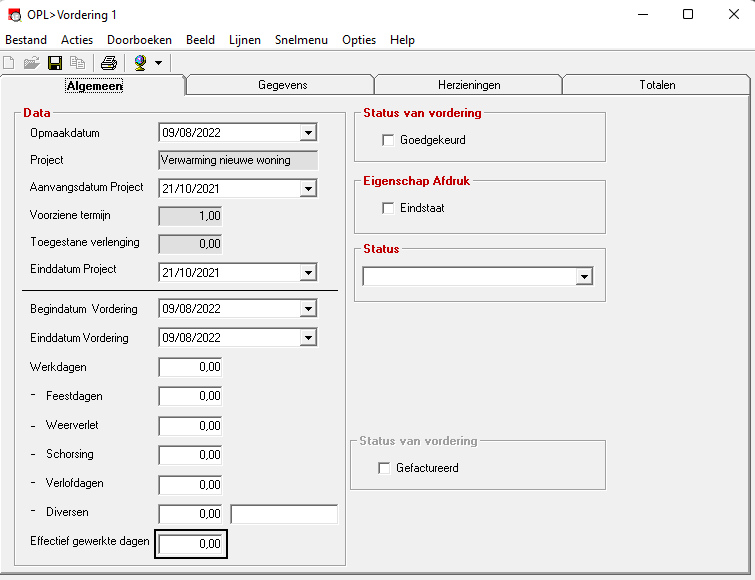755x580 pixels.
Task: Expand the Einddatum Project date picker
Action: (x=308, y=272)
